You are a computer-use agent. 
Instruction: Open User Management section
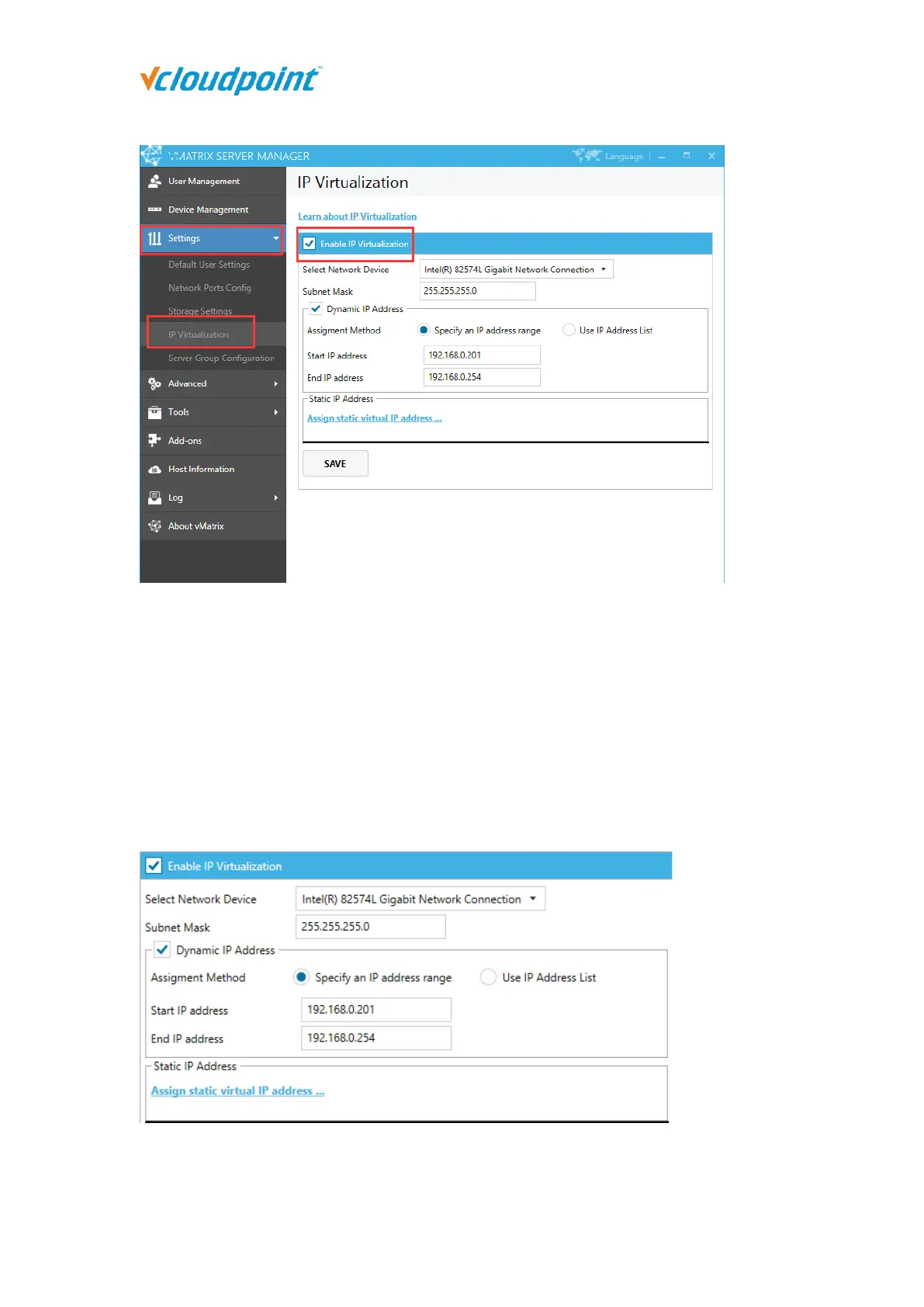tap(213, 181)
